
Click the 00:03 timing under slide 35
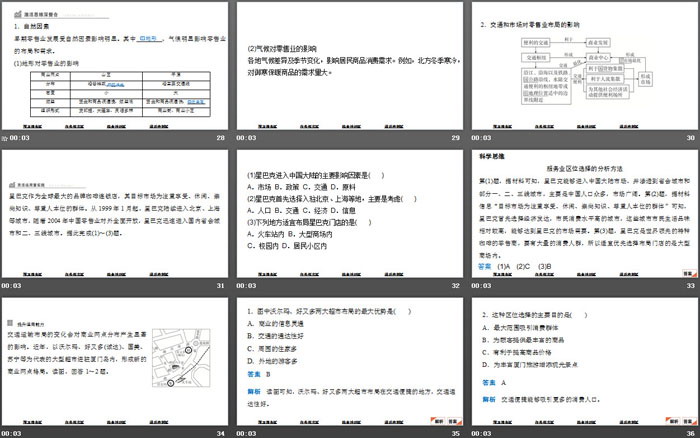pos(246,434)
